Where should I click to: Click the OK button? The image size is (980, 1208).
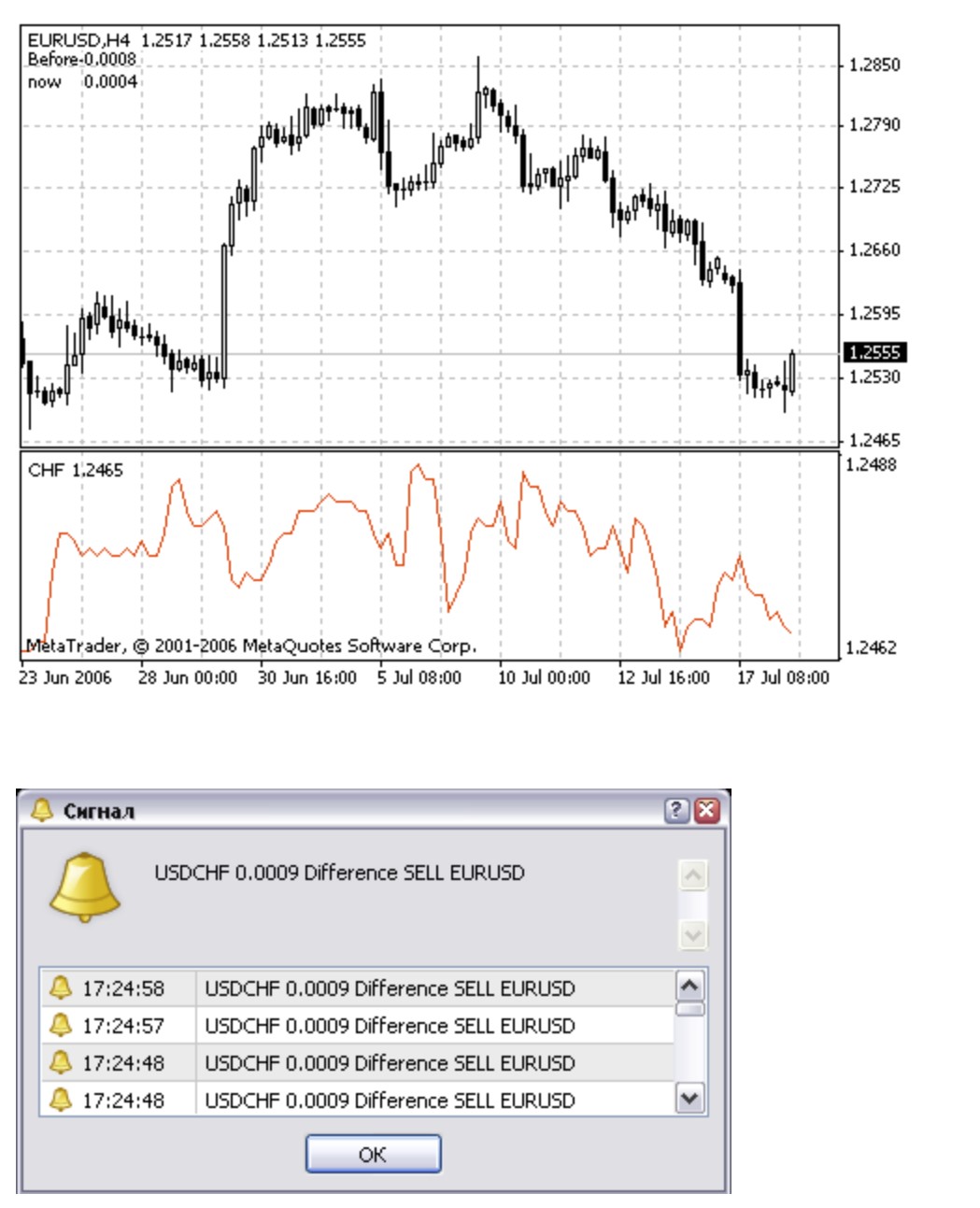click(x=373, y=1154)
